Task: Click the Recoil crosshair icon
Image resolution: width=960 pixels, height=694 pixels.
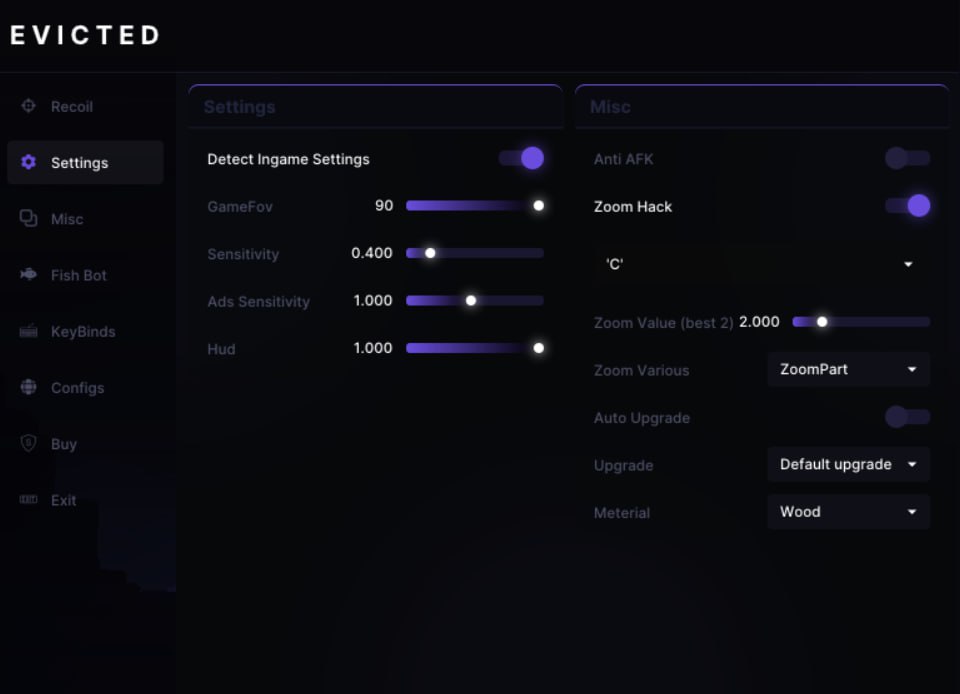Action: click(x=28, y=106)
